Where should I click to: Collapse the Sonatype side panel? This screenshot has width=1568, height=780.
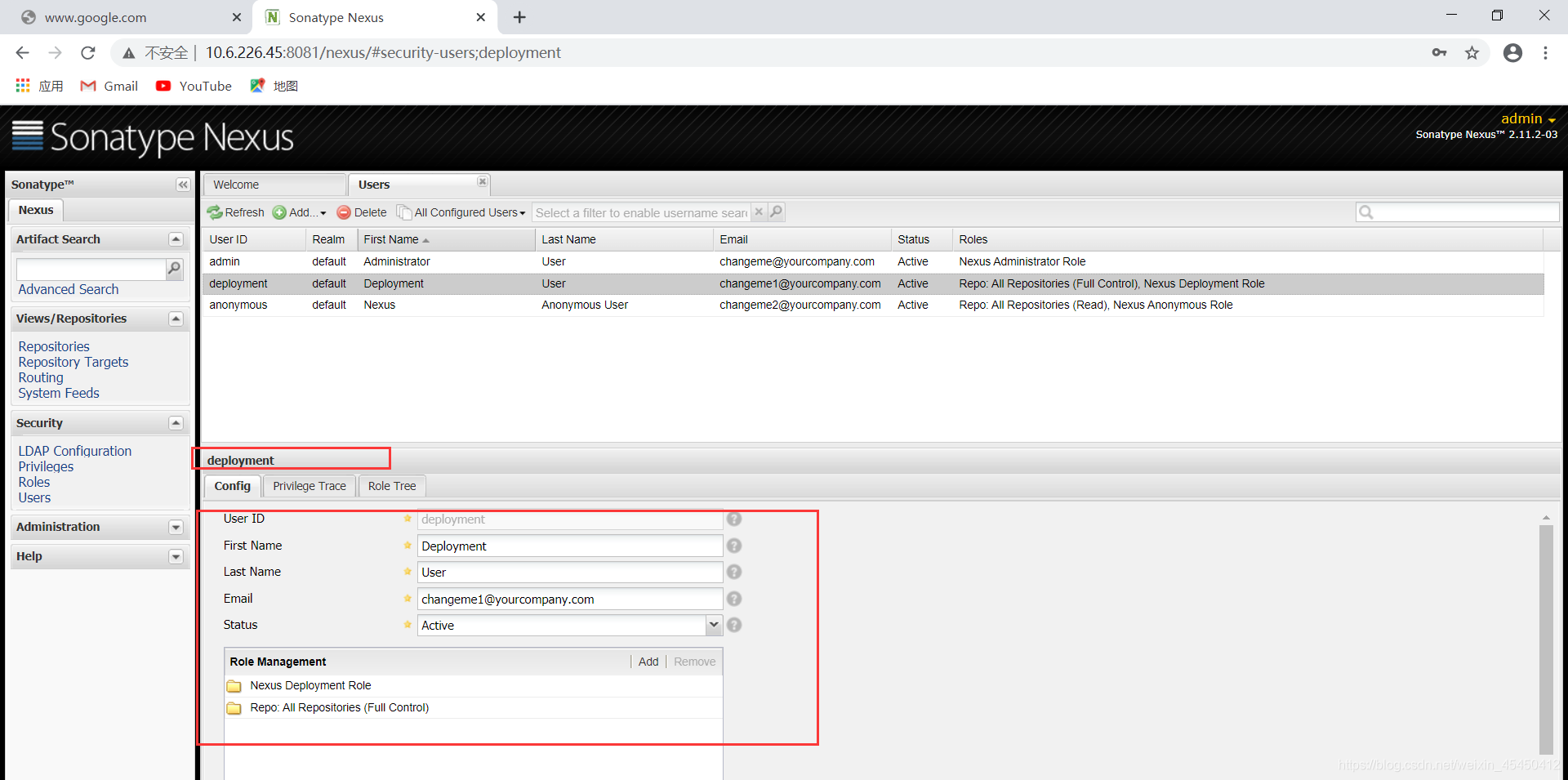pos(183,185)
